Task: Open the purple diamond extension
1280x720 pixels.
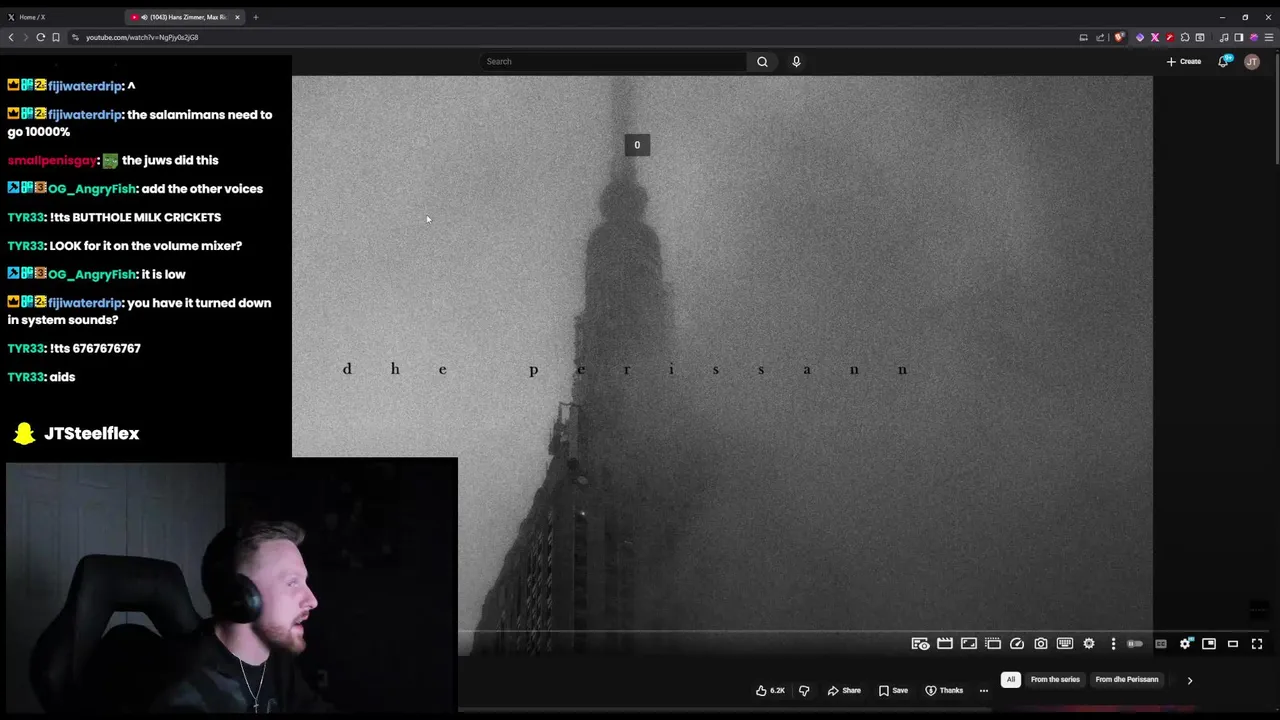Action: [1140, 37]
